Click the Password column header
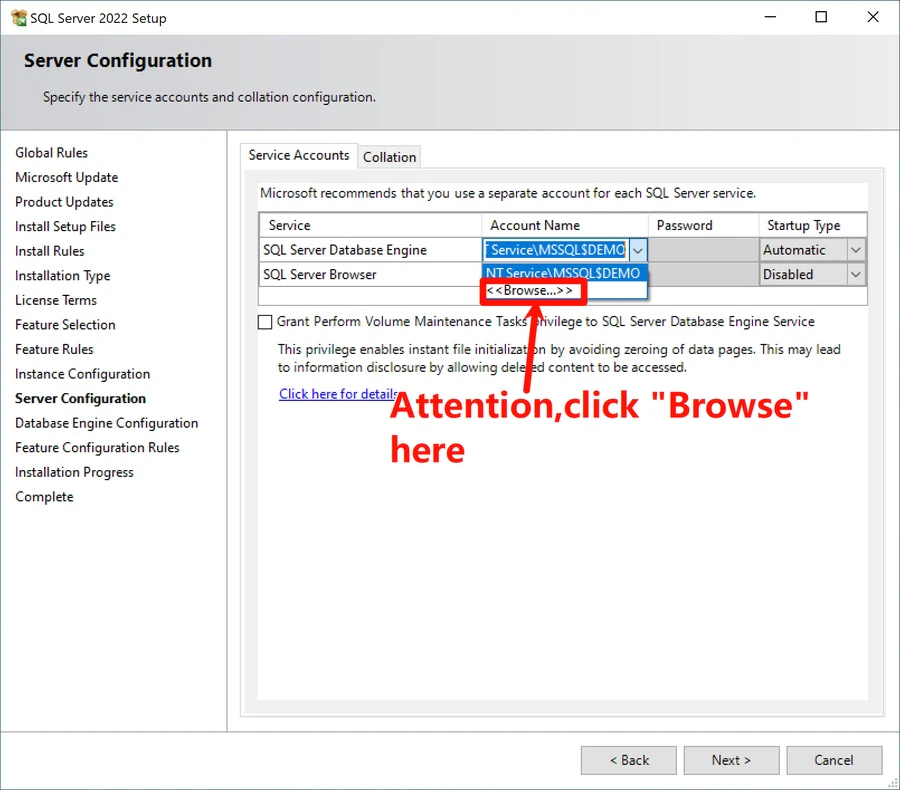The height and width of the screenshot is (790, 900). tap(704, 225)
